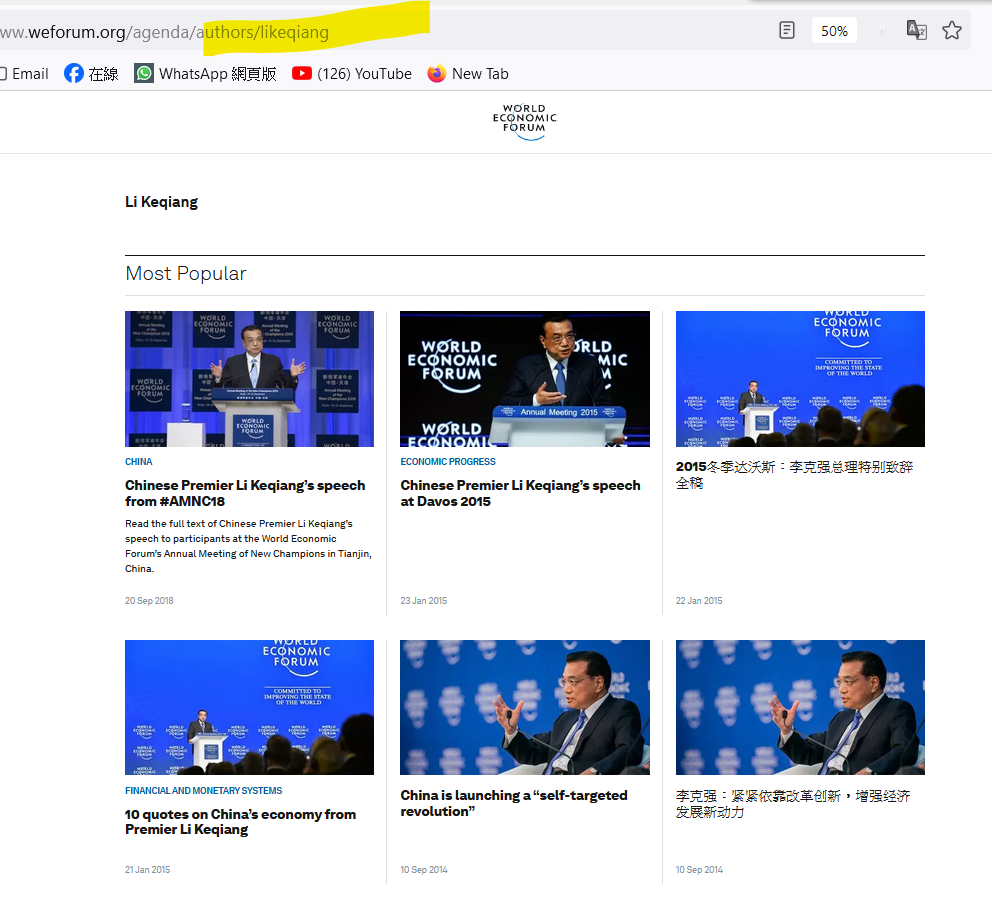The height and width of the screenshot is (897, 992).
Task: Open article 李克强：紧紧依靠改革创新，增强经济发展新动力
Action: (793, 803)
